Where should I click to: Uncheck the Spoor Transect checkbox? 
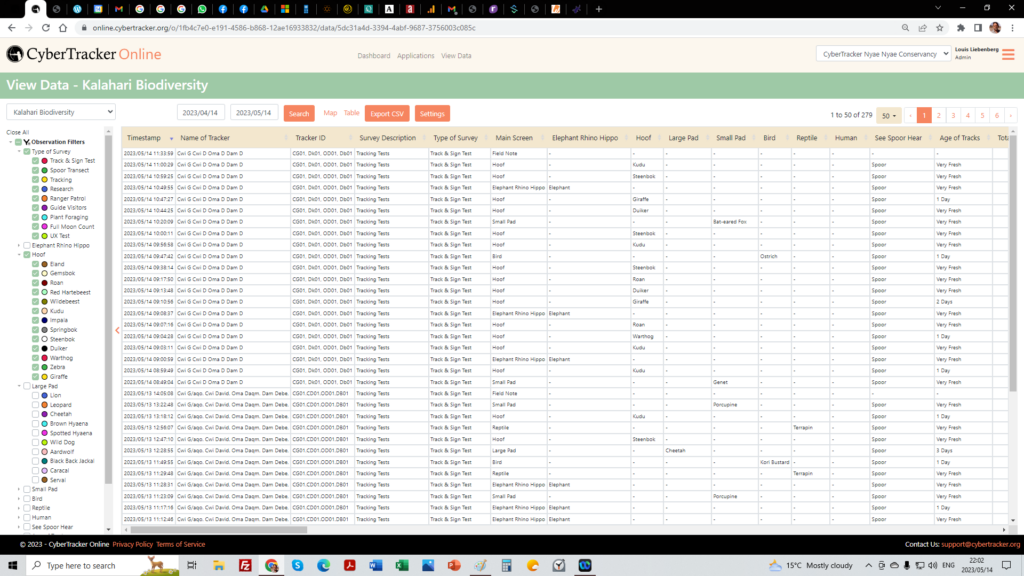tap(35, 170)
